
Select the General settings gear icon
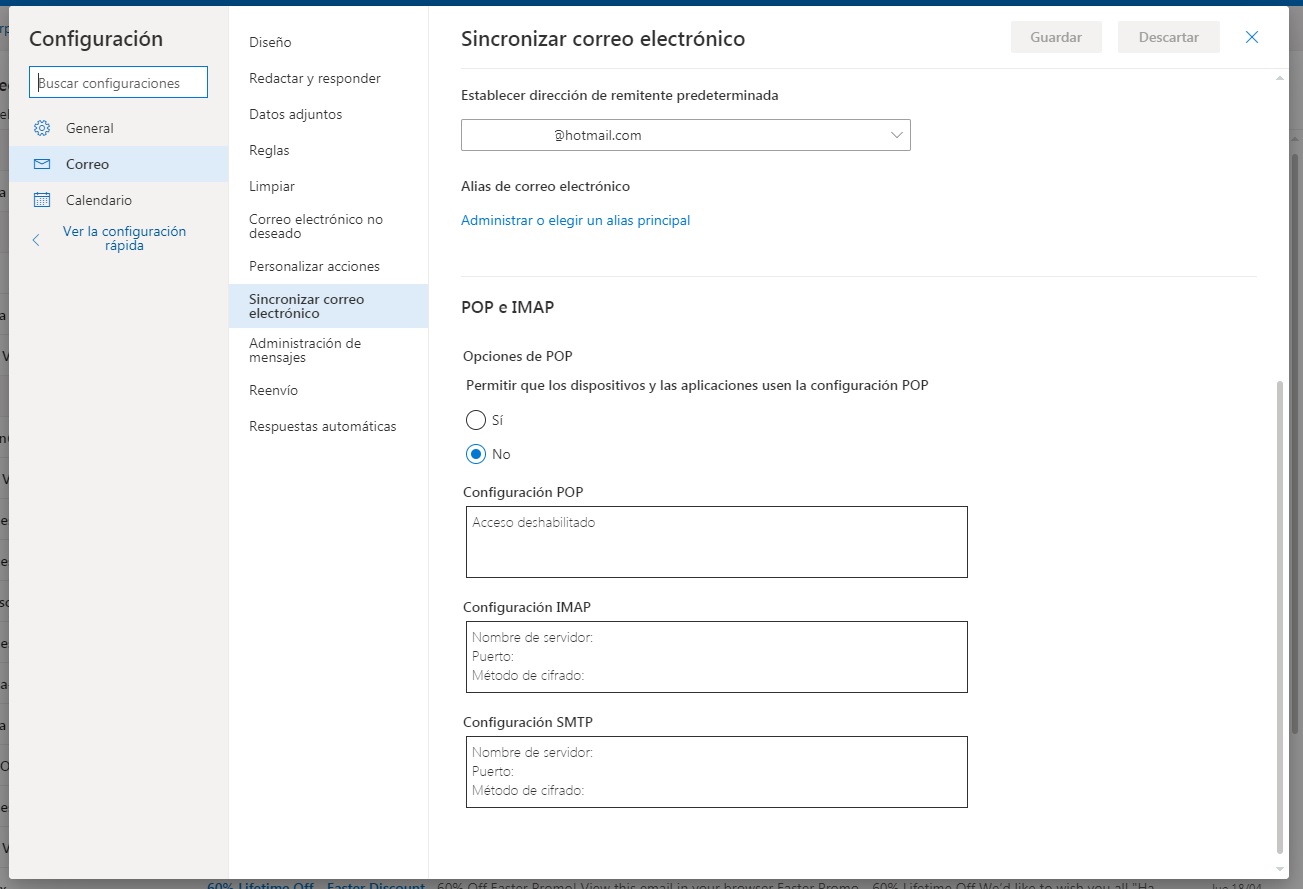point(41,128)
